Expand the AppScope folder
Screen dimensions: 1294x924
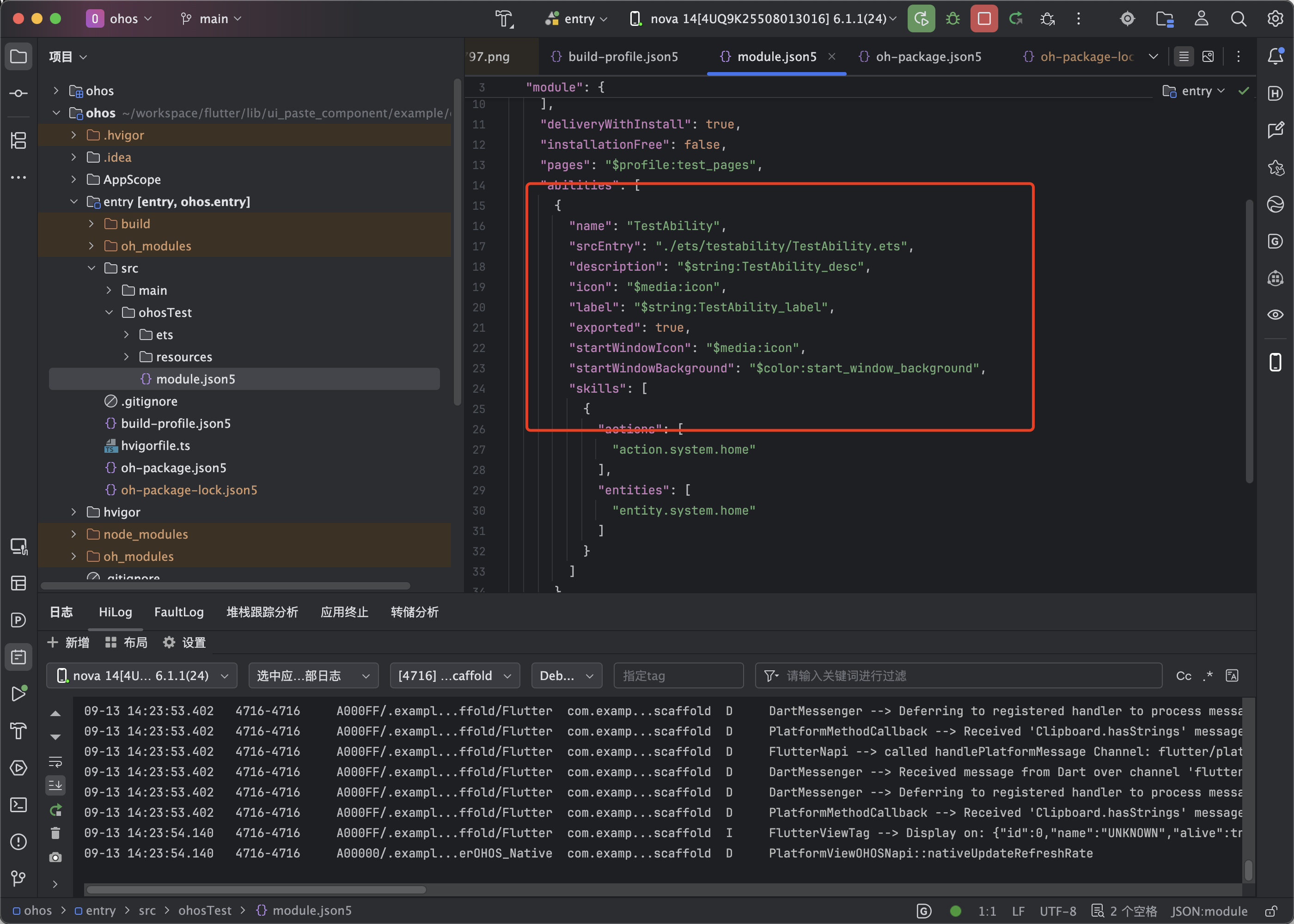(x=73, y=179)
